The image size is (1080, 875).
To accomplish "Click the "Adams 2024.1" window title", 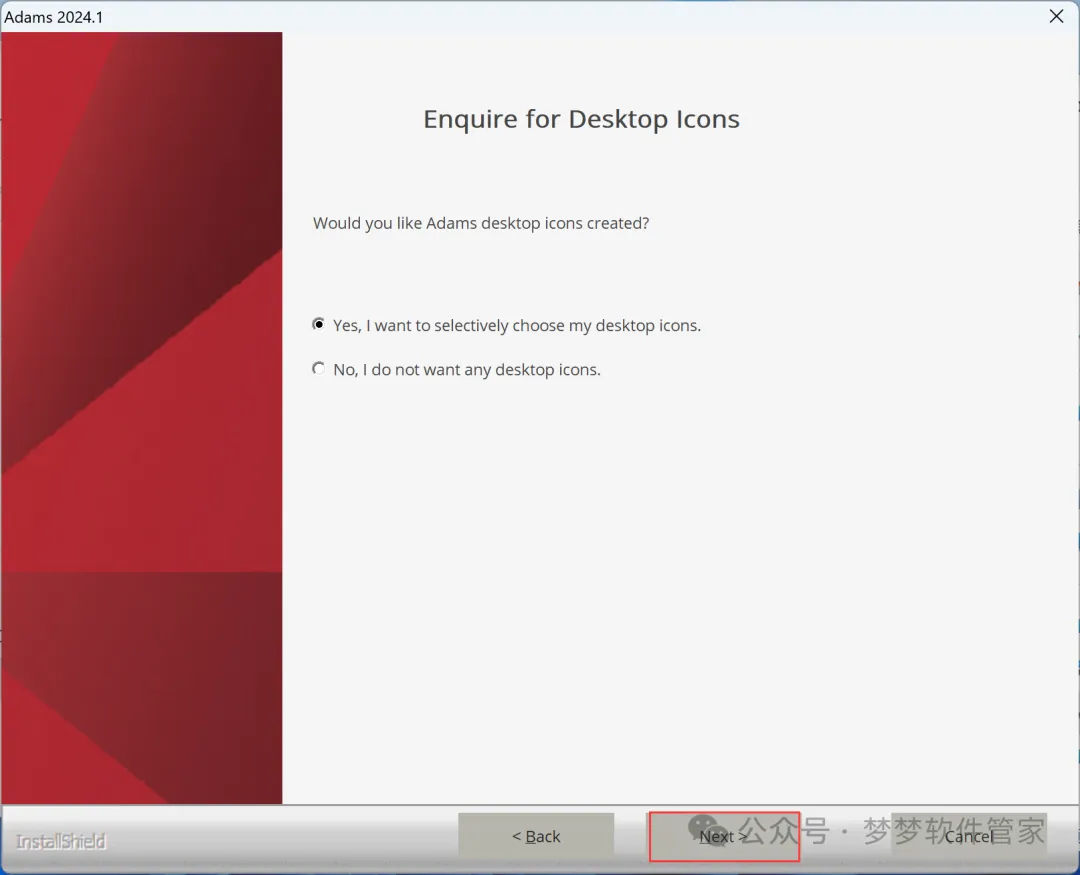I will pos(54,17).
